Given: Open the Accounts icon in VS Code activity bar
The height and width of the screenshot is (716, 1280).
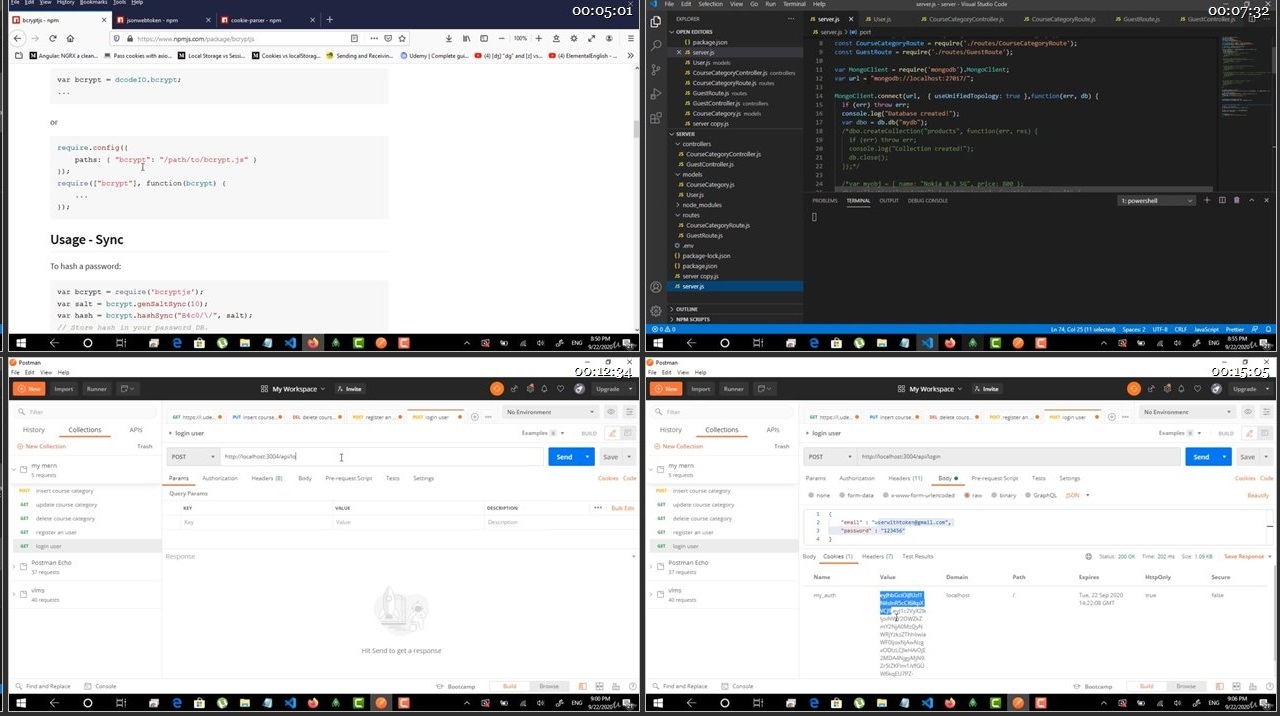Looking at the screenshot, I should click(x=656, y=286).
